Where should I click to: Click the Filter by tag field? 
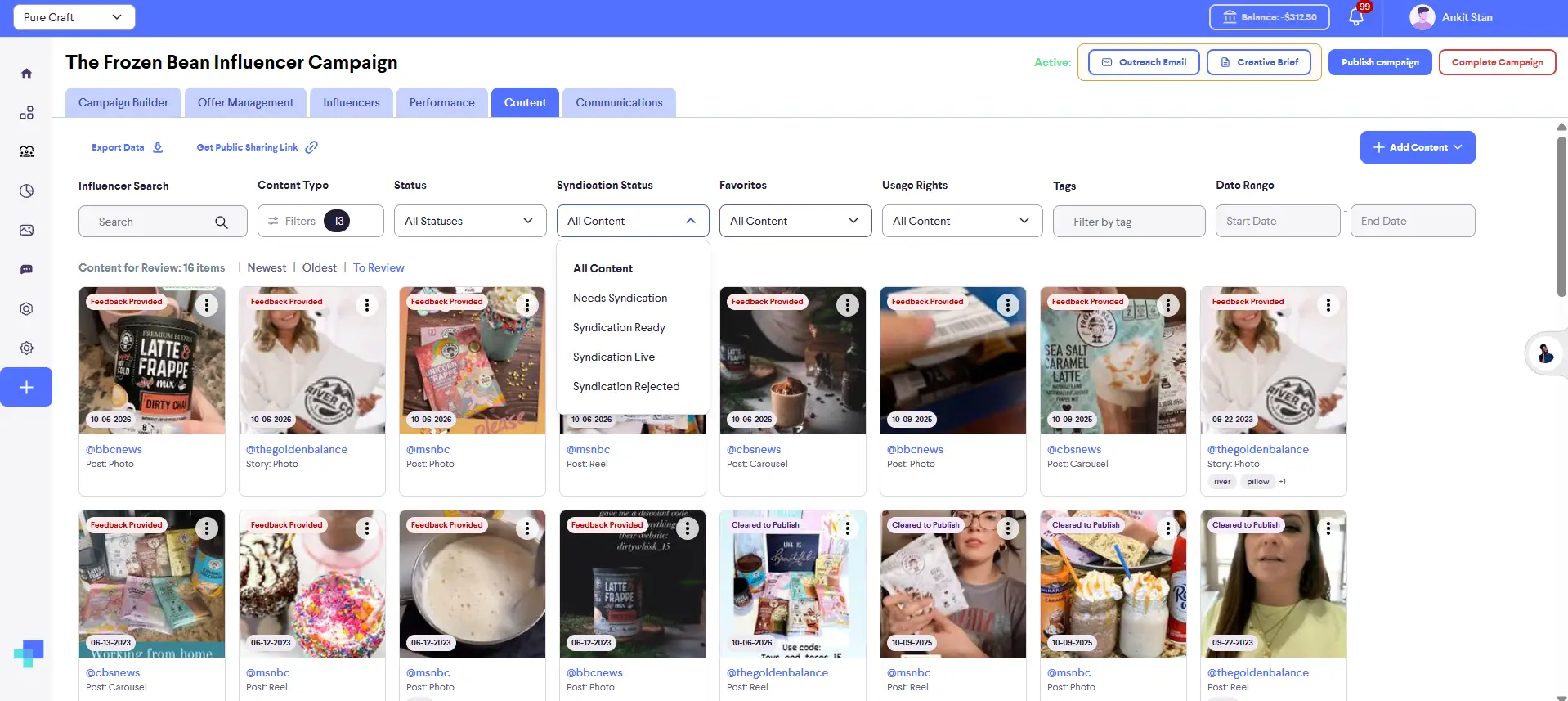point(1129,222)
